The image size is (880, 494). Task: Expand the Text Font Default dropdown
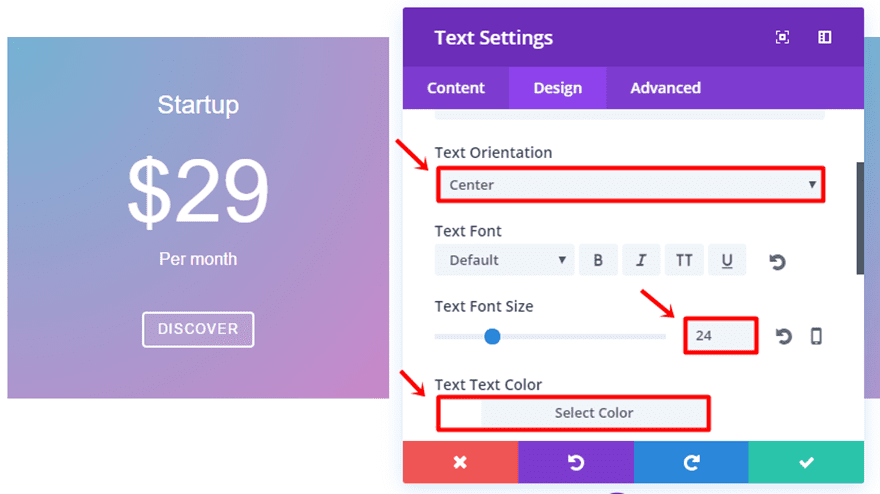click(504, 260)
